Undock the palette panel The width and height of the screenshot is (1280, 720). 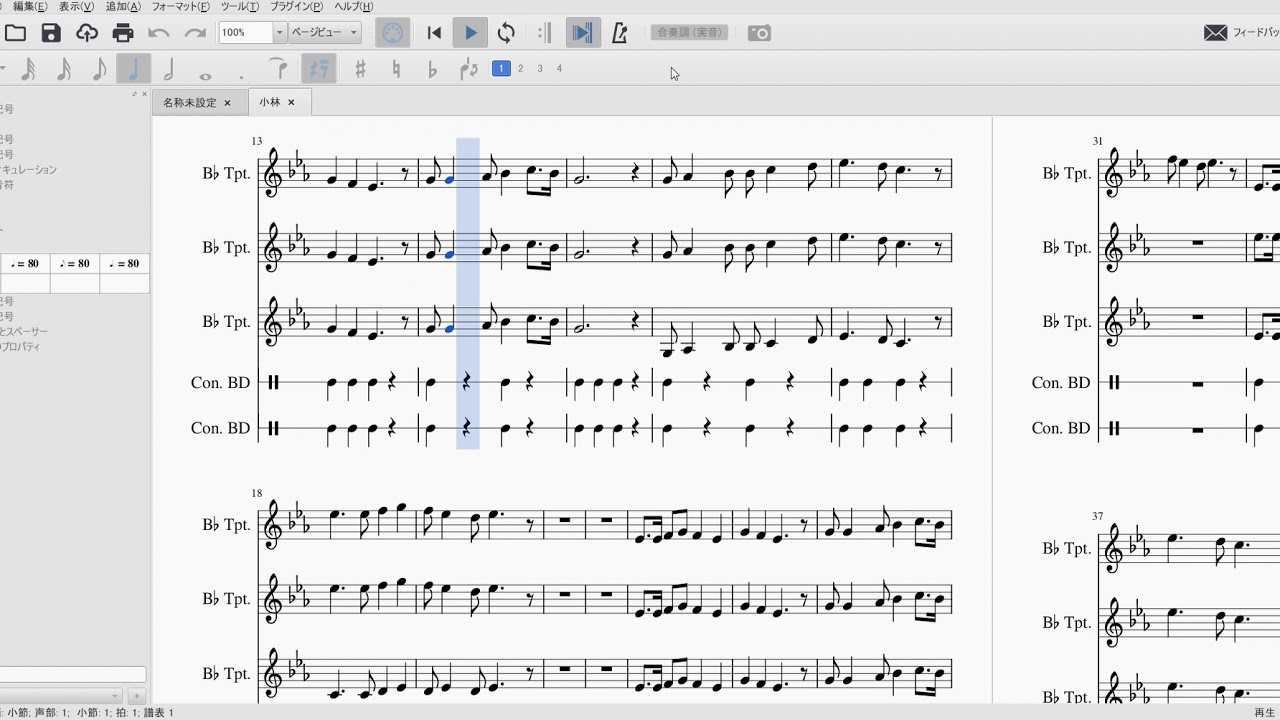[x=135, y=94]
